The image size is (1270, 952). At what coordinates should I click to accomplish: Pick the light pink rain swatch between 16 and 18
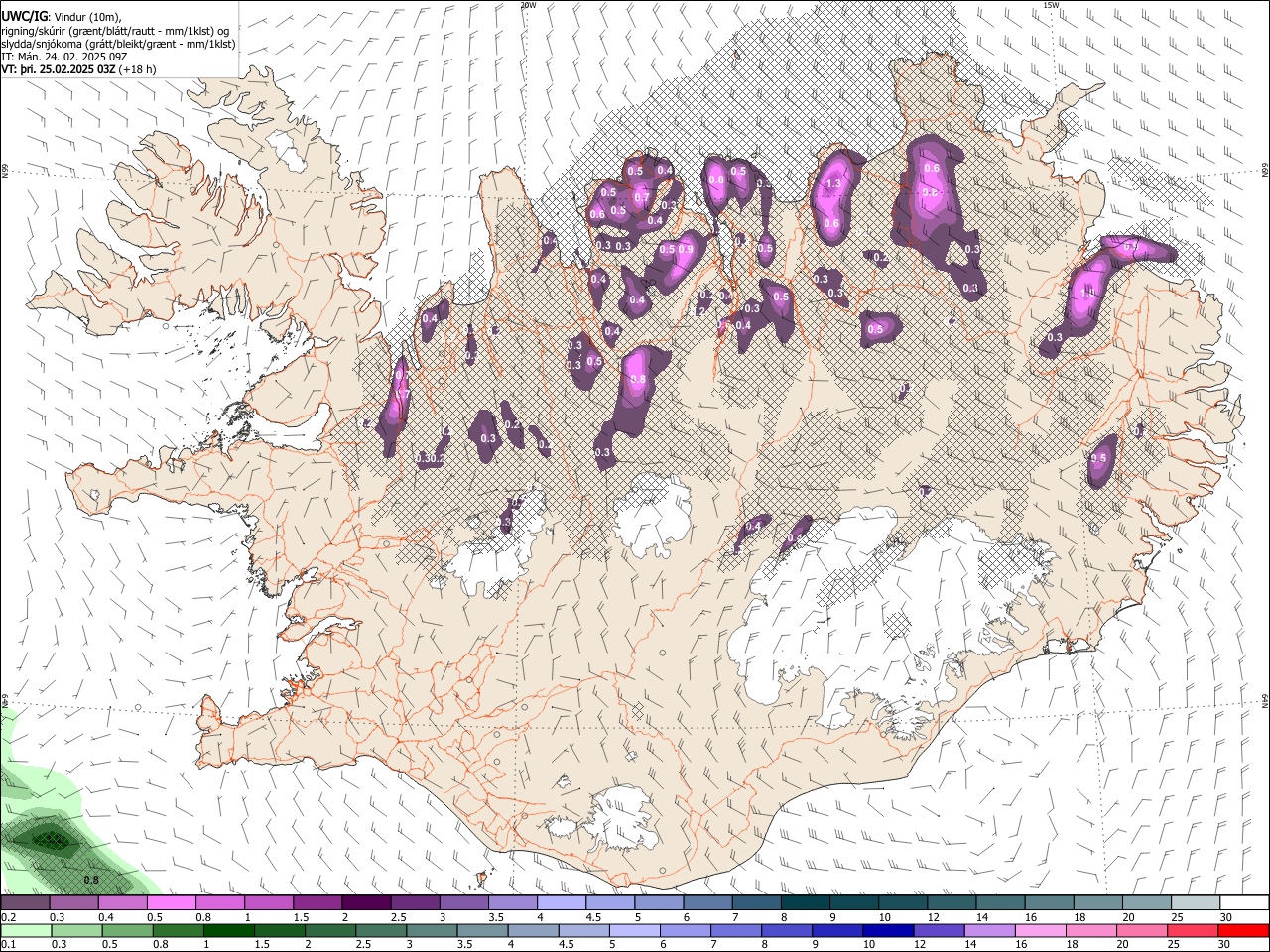point(1040,930)
